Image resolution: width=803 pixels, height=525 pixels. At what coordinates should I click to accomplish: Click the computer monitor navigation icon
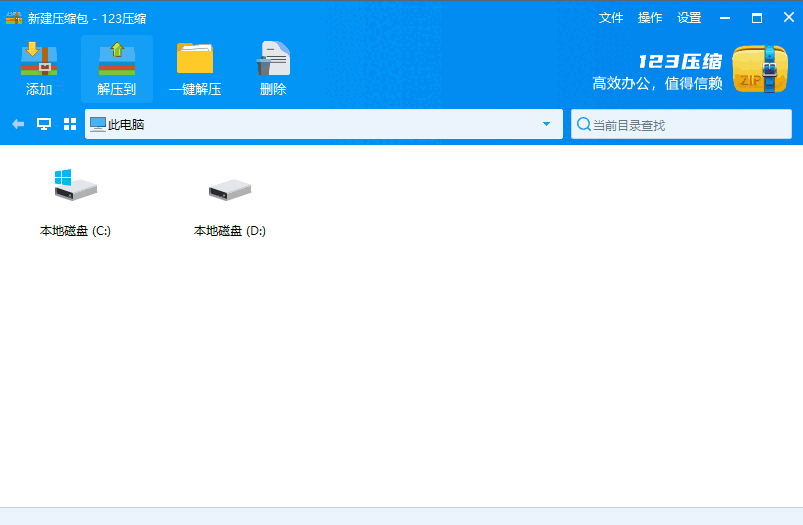click(x=44, y=124)
